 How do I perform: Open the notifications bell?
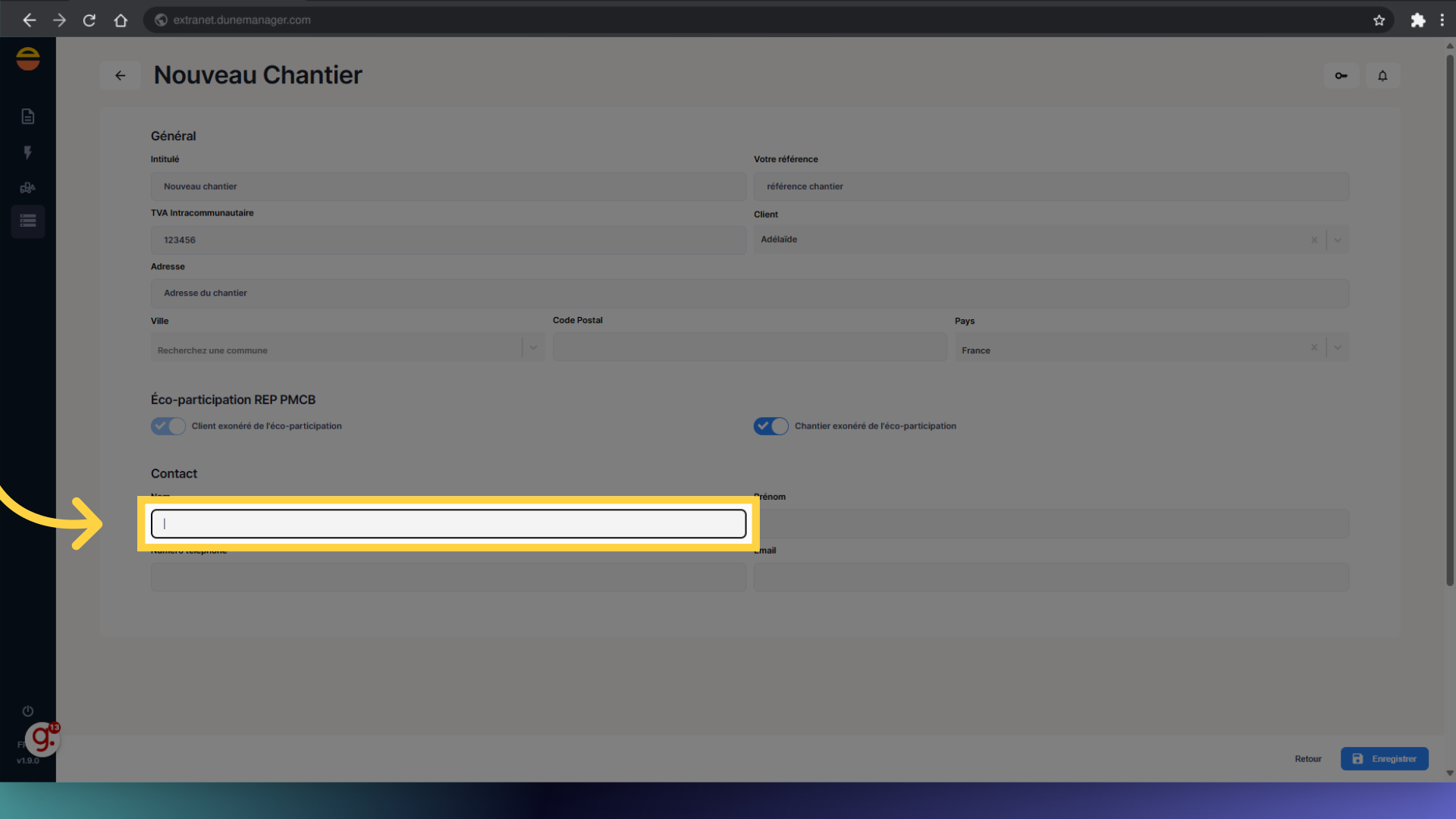pos(1382,76)
